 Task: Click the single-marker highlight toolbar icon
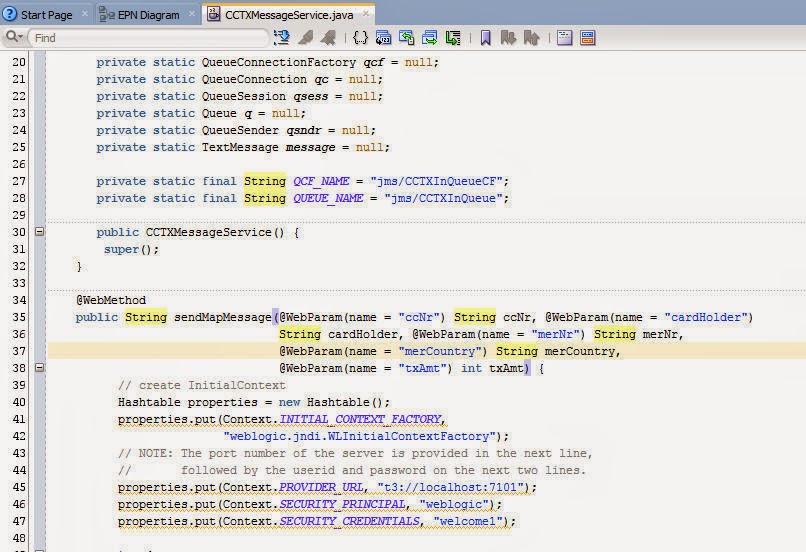[305, 38]
